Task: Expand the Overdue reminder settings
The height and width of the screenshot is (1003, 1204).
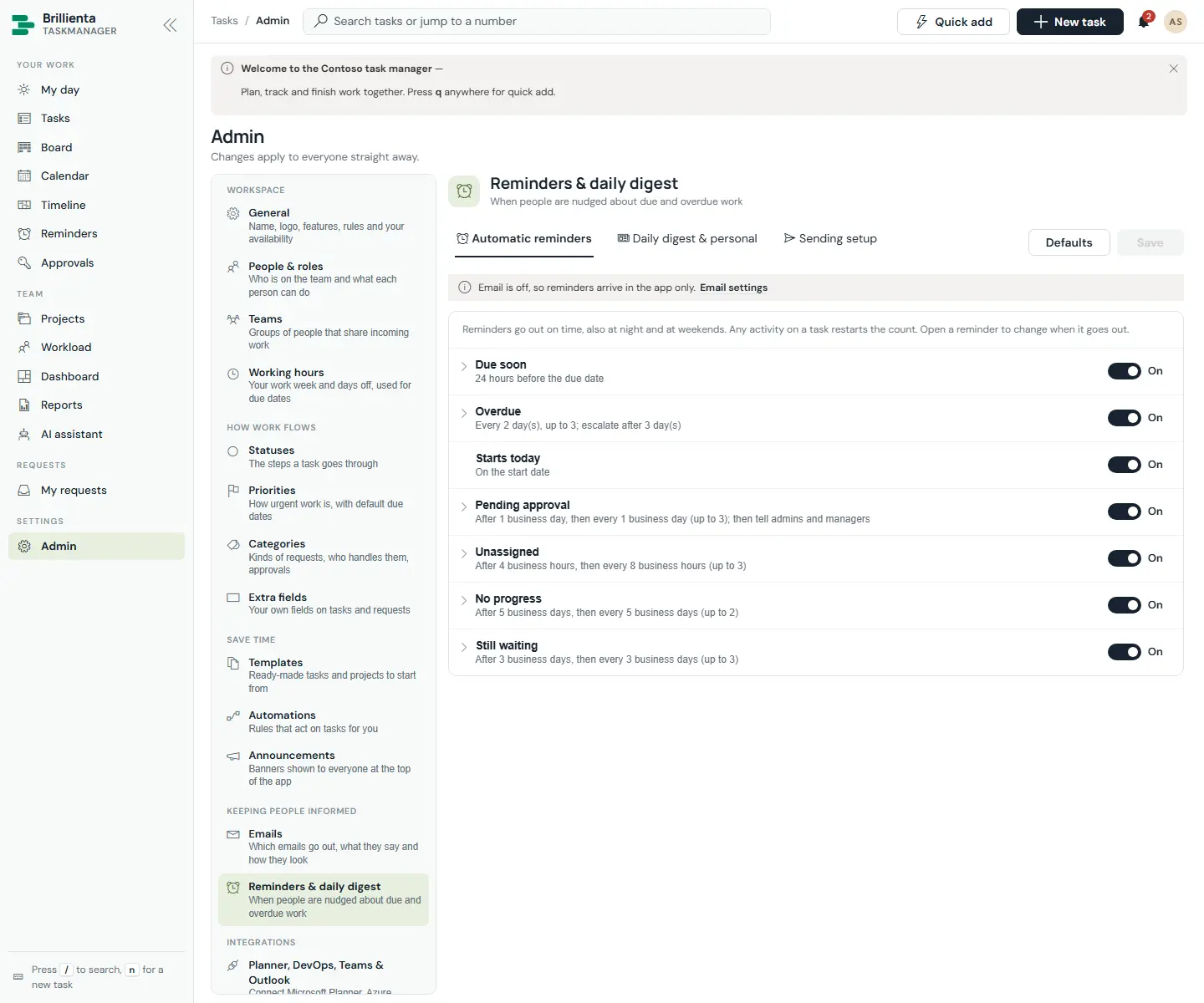Action: click(x=464, y=413)
